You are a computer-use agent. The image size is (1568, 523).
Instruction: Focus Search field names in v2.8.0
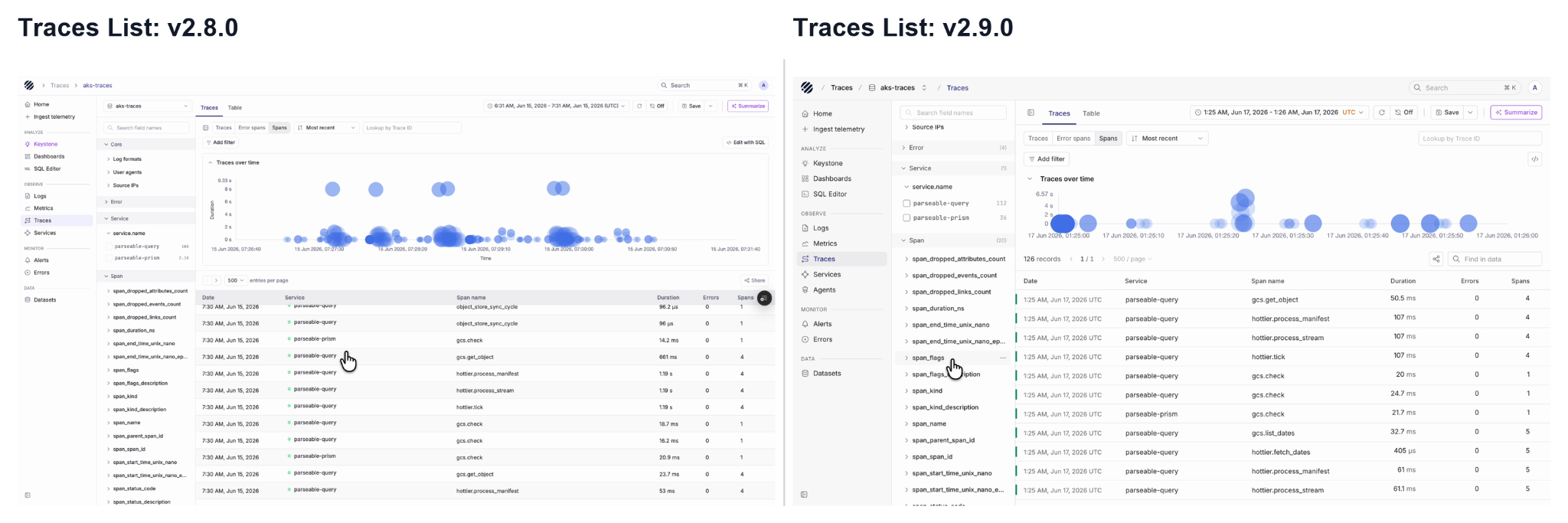[x=147, y=128]
